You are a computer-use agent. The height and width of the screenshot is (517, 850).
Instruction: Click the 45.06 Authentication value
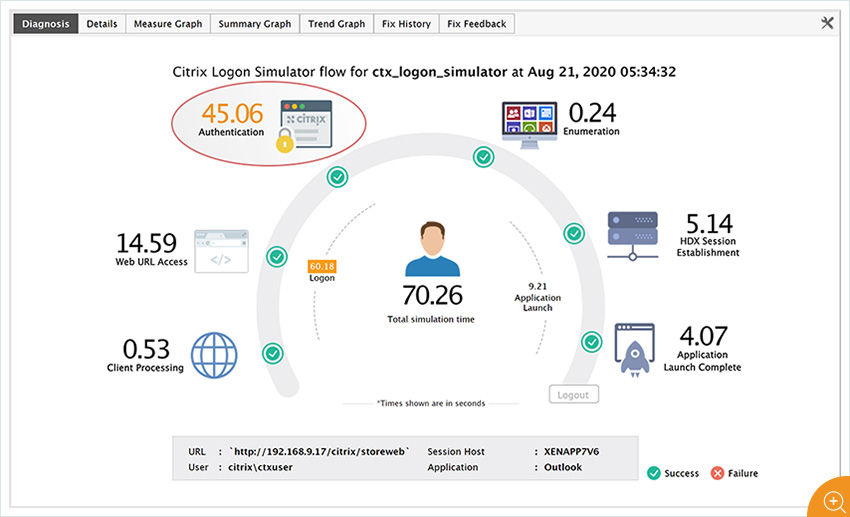point(233,114)
